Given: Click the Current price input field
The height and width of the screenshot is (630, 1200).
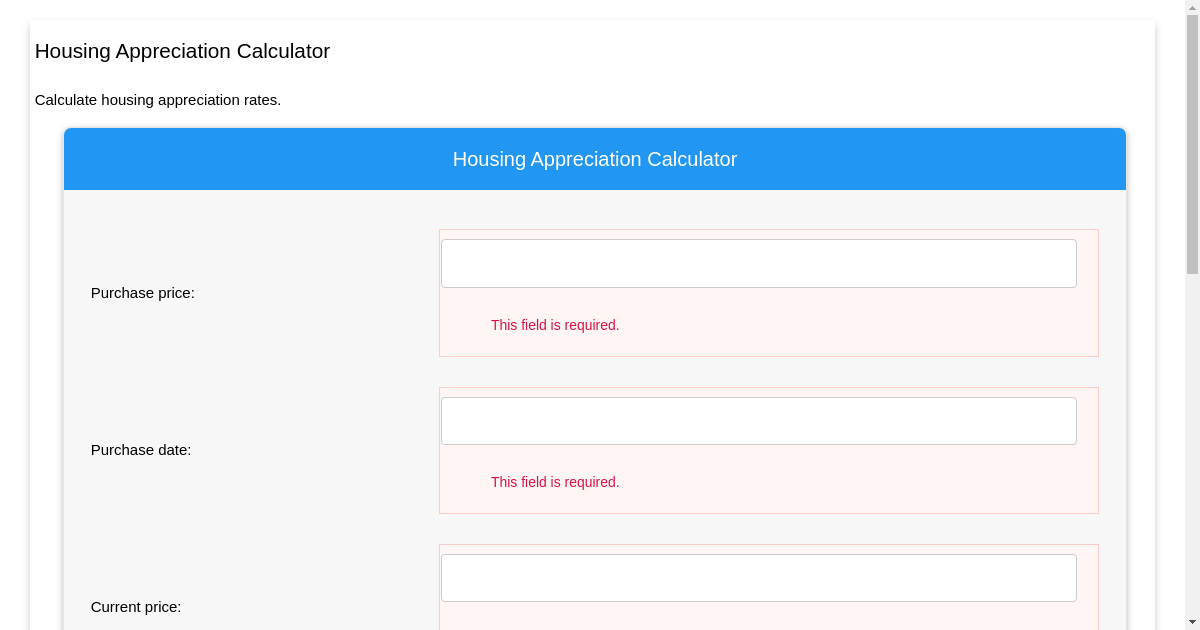Looking at the screenshot, I should pos(758,577).
